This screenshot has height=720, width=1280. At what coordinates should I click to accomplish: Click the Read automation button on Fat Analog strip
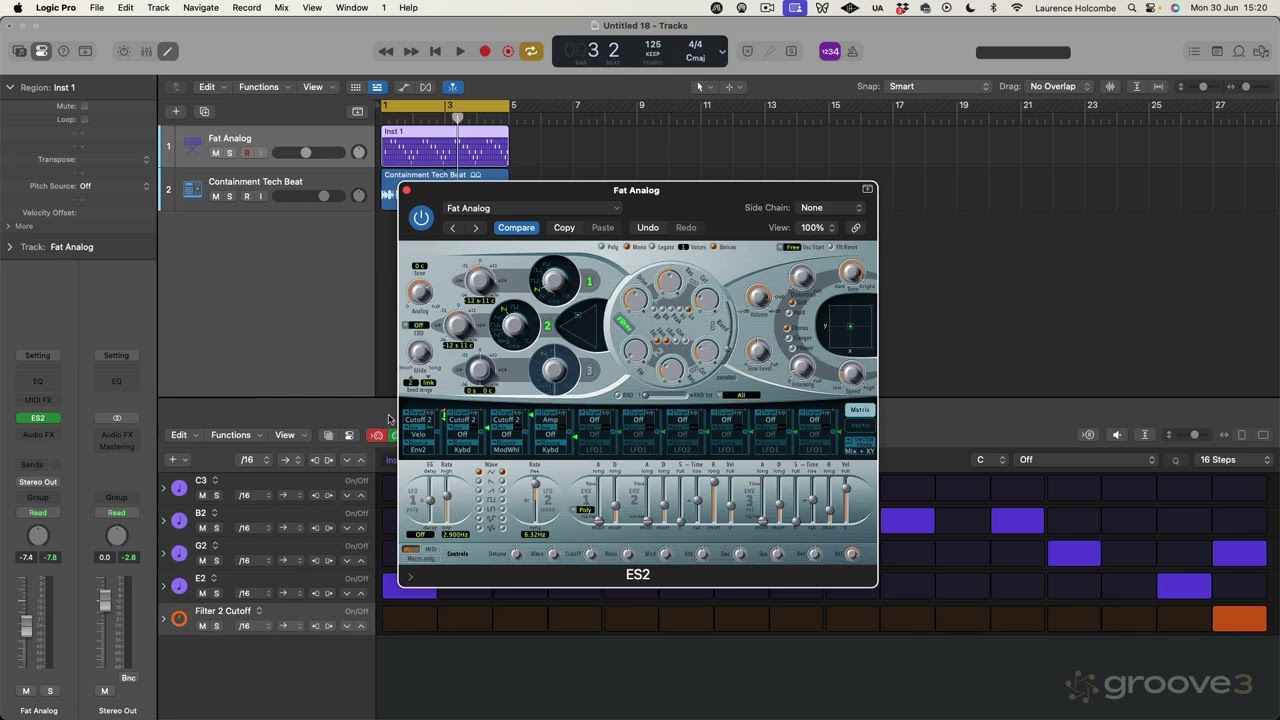click(38, 513)
